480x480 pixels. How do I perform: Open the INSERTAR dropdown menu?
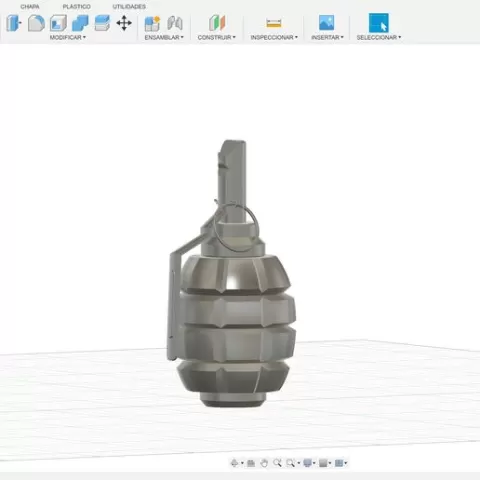327,37
